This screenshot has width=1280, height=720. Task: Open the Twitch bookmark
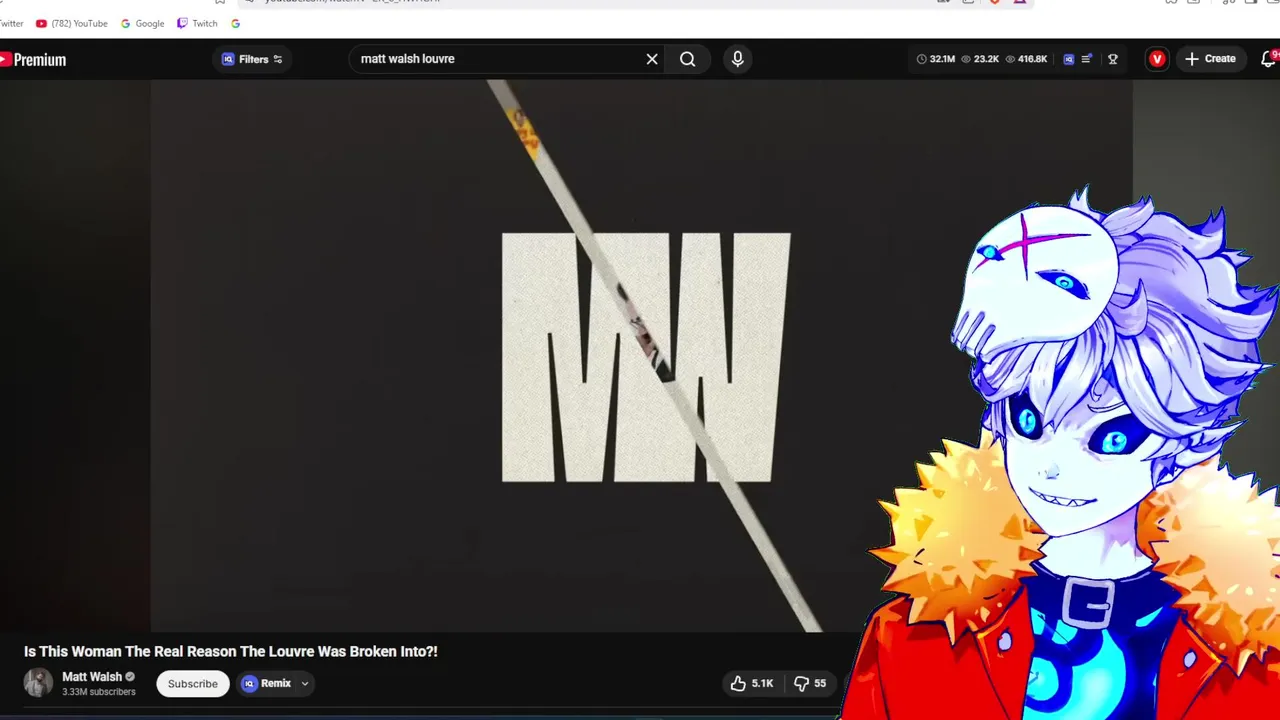[197, 23]
